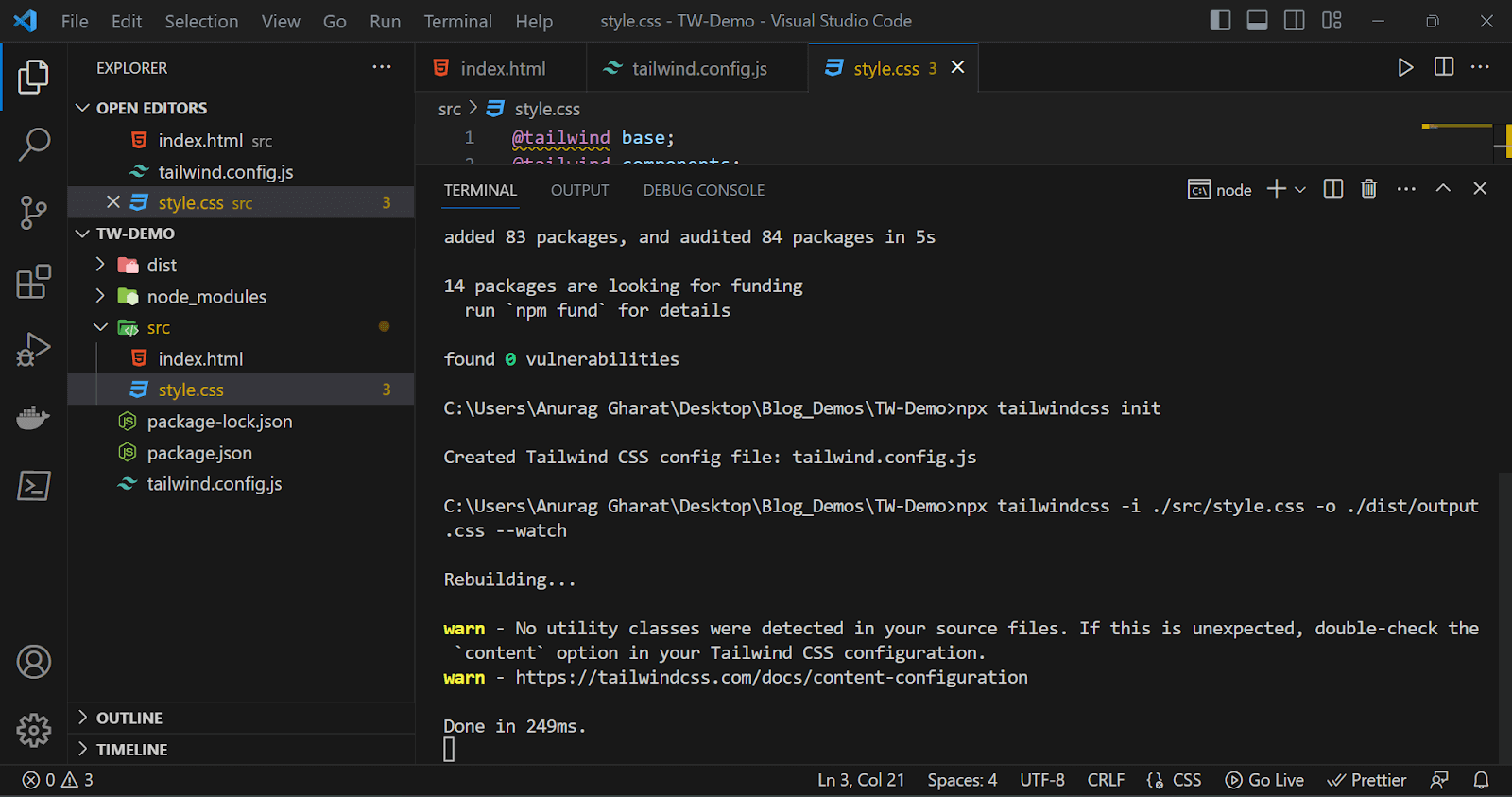Open the Selection menu

pyautogui.click(x=201, y=21)
